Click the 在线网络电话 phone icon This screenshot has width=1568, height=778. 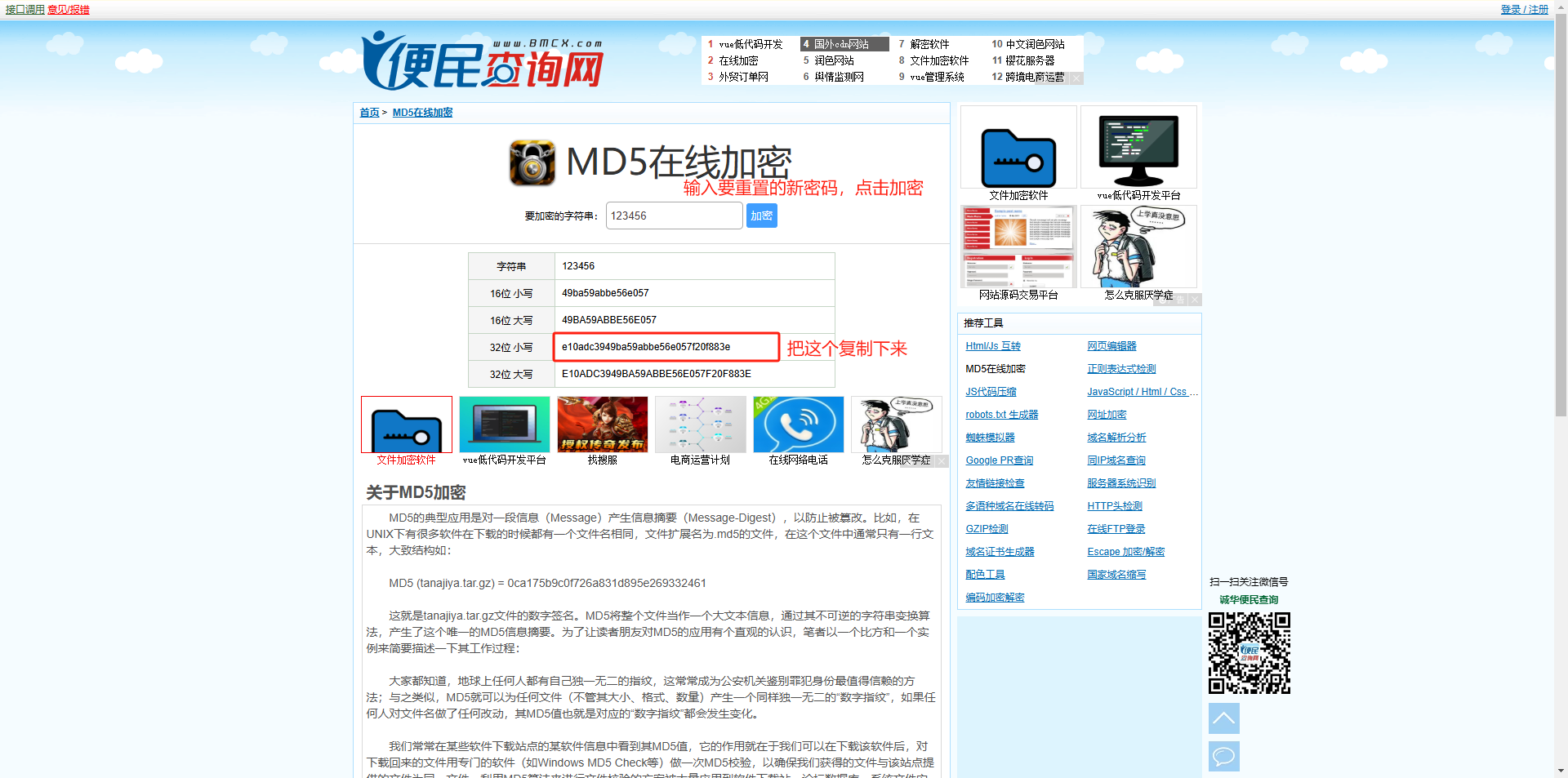[x=798, y=425]
